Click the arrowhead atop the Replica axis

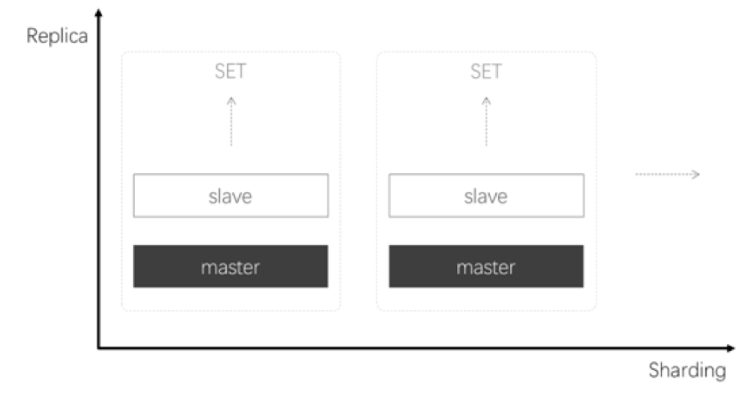tap(98, 13)
